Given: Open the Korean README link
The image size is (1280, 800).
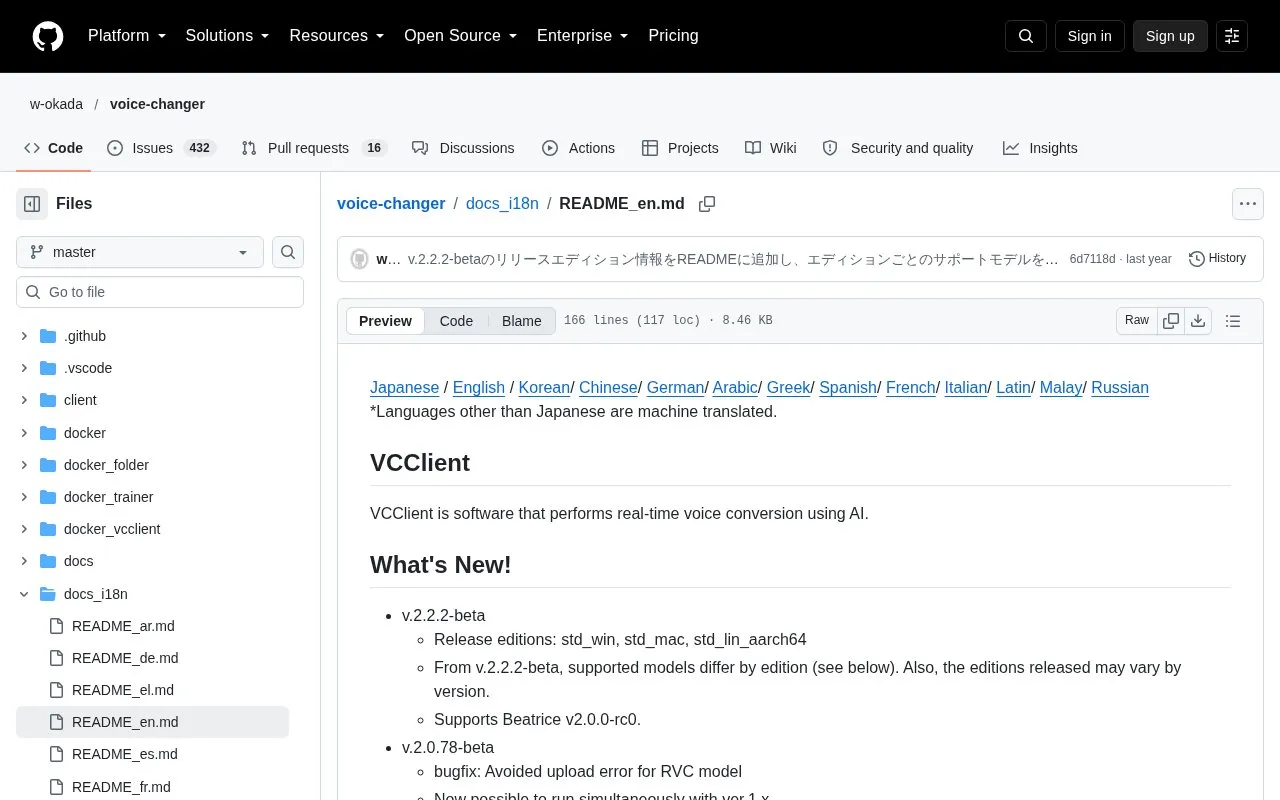Looking at the screenshot, I should click(544, 388).
